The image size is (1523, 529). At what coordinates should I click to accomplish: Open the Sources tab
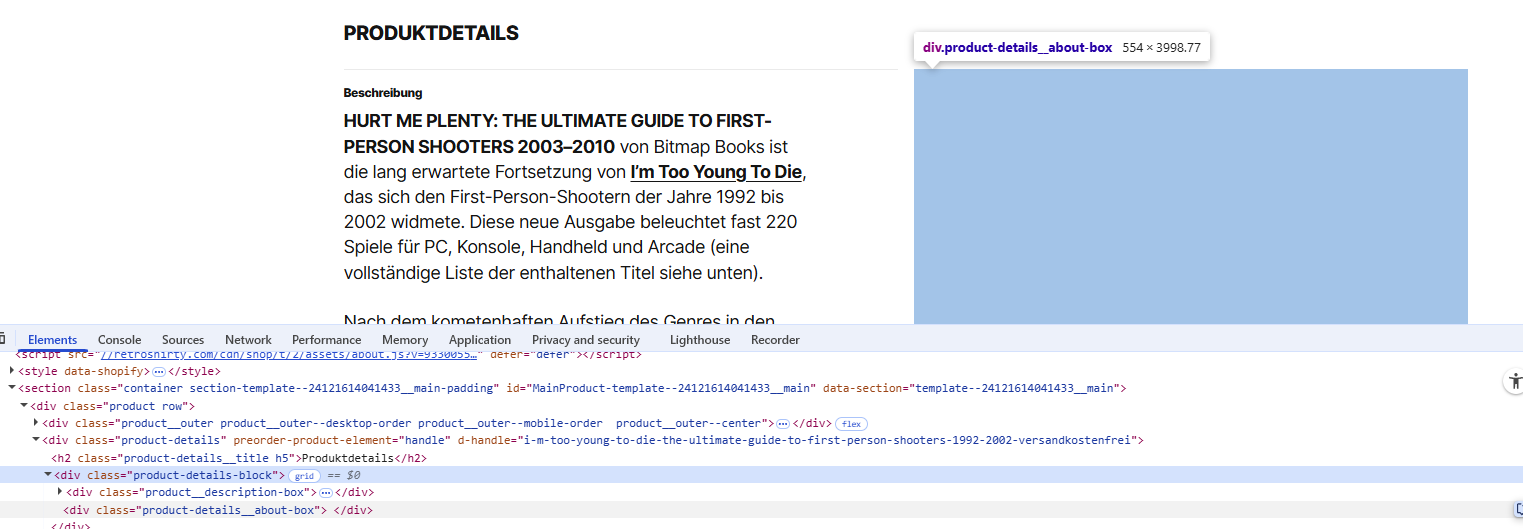pyautogui.click(x=183, y=340)
